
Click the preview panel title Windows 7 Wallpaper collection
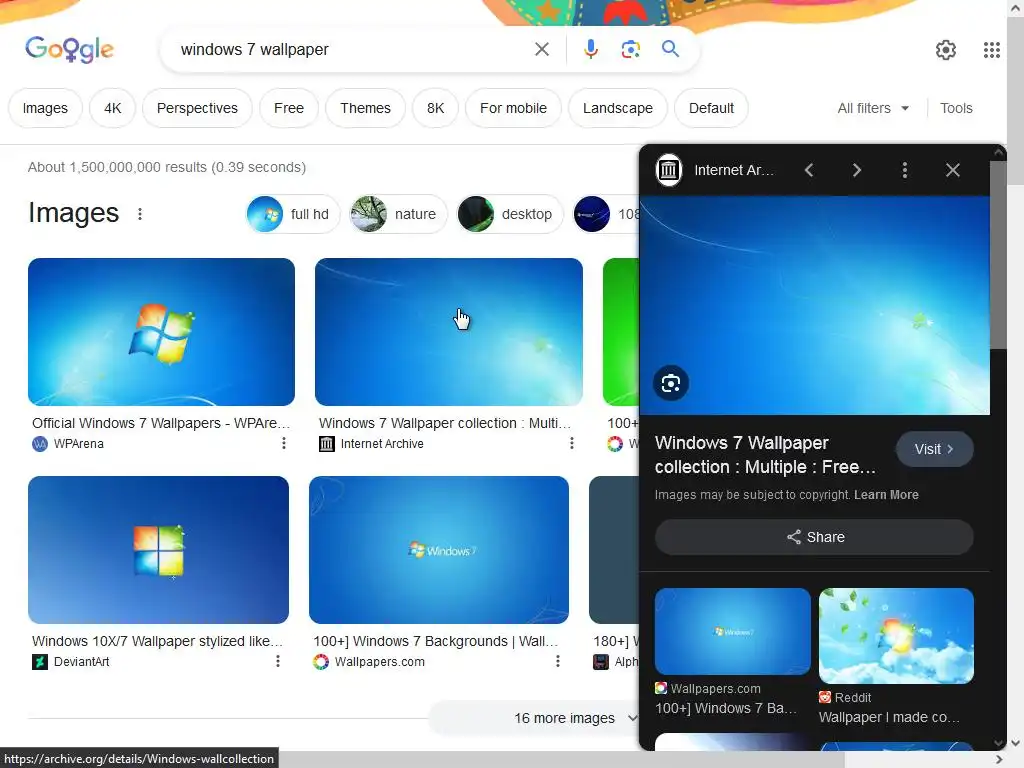tap(765, 455)
